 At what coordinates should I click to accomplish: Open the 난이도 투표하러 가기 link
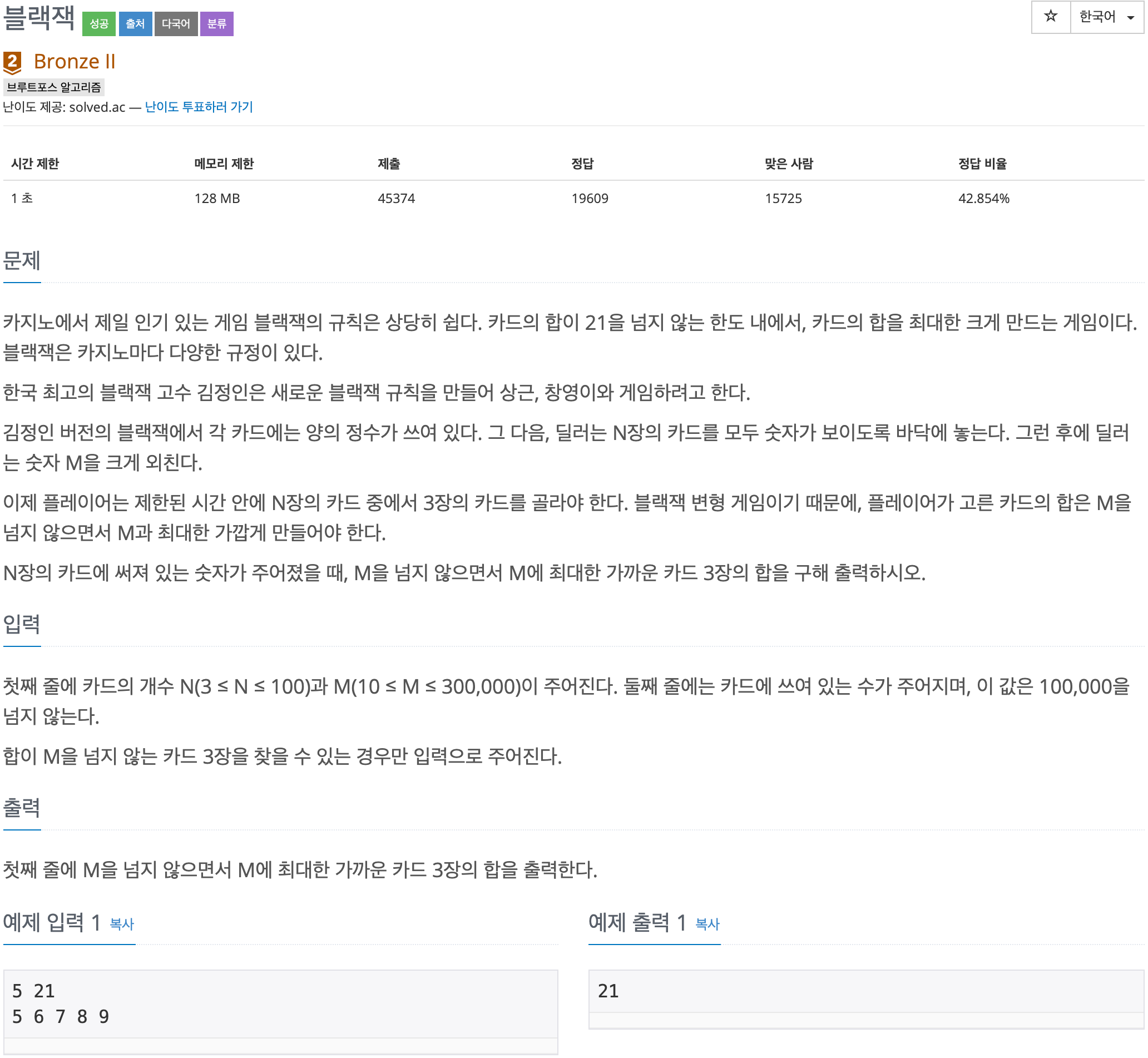199,107
